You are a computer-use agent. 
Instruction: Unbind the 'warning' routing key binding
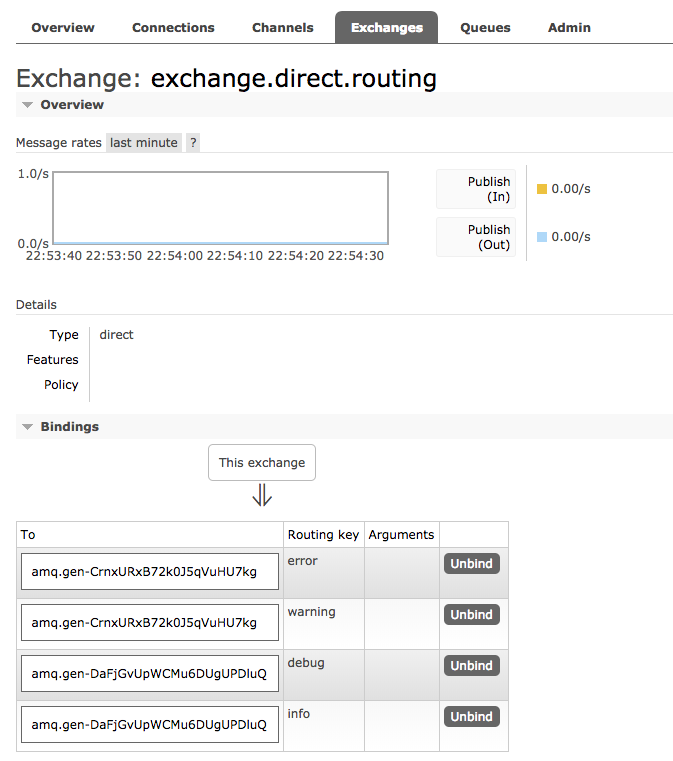[x=471, y=615]
